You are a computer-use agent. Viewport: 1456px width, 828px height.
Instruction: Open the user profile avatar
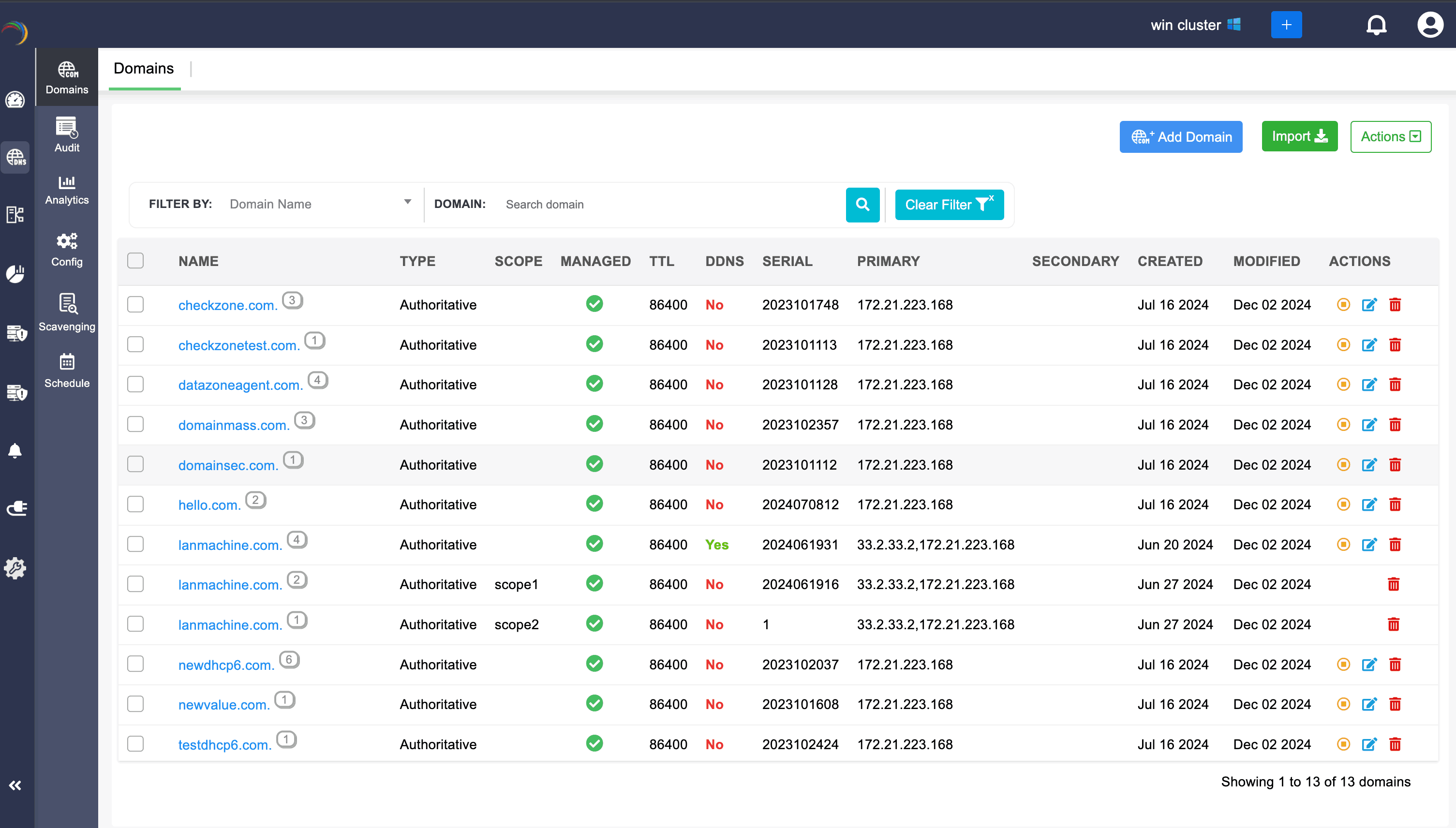pyautogui.click(x=1429, y=25)
